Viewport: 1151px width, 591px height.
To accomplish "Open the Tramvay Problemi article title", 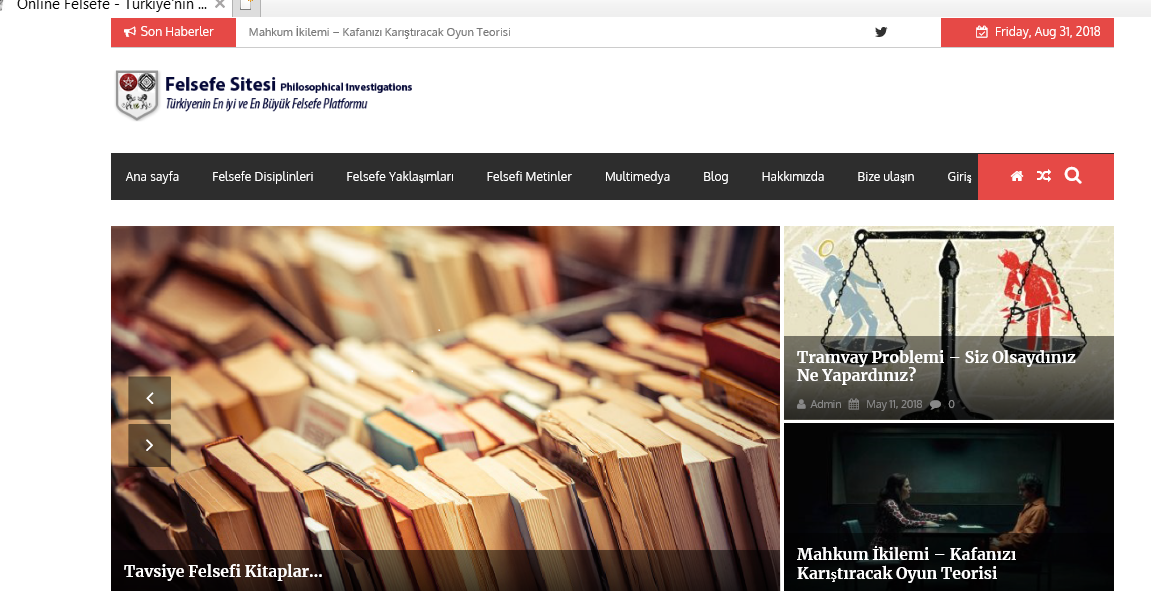I will pos(935,366).
